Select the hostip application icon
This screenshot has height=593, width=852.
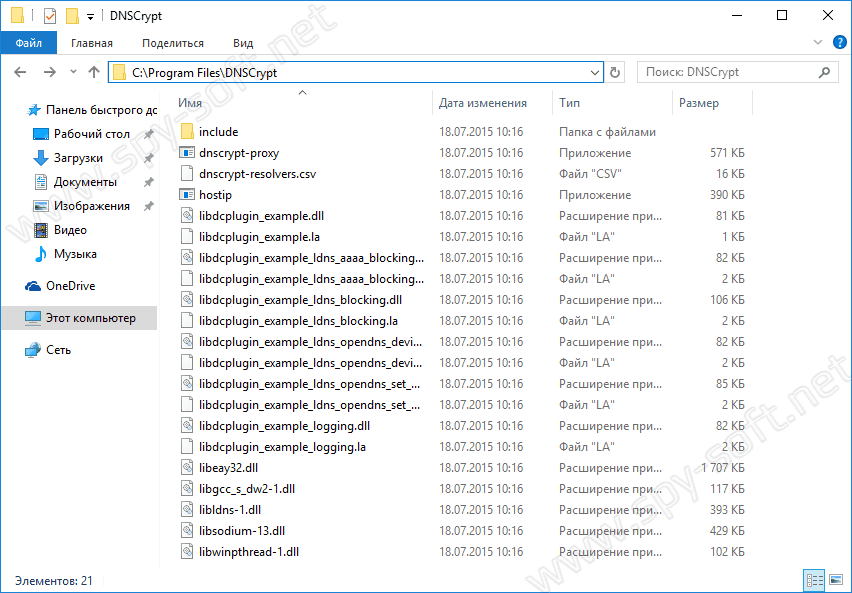click(x=187, y=195)
